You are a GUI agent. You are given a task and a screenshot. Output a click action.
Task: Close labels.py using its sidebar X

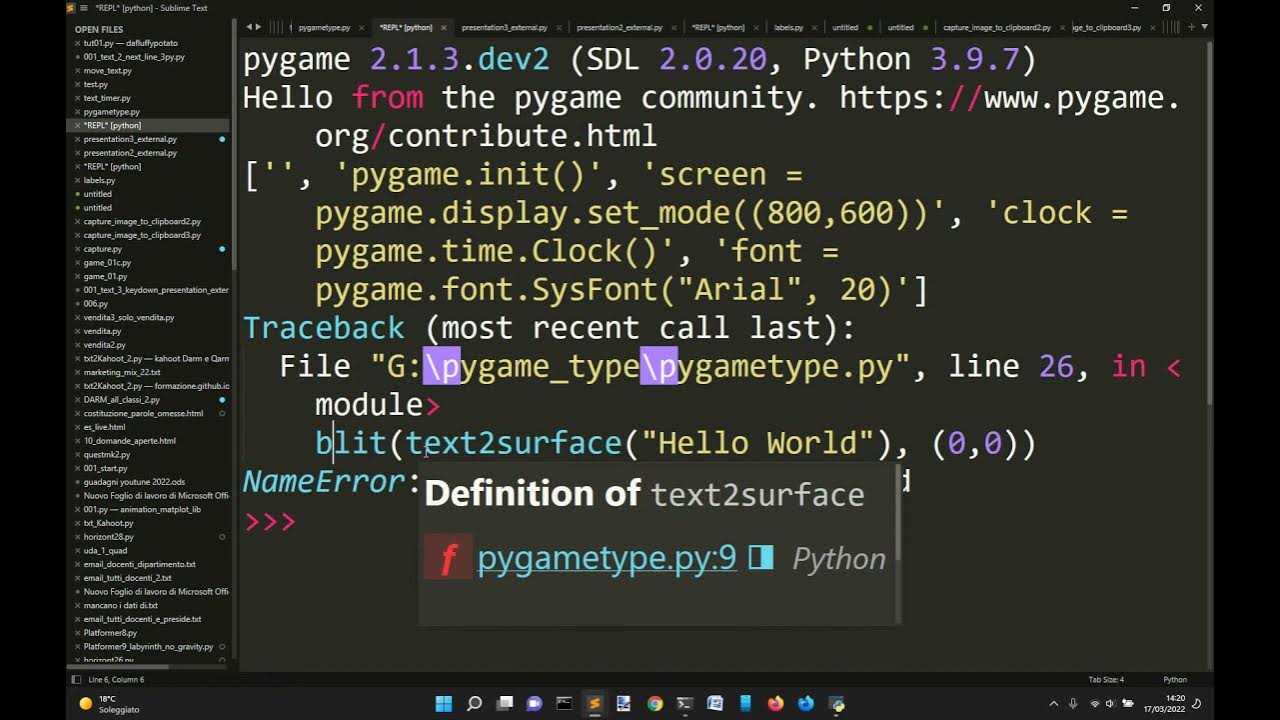(77, 180)
